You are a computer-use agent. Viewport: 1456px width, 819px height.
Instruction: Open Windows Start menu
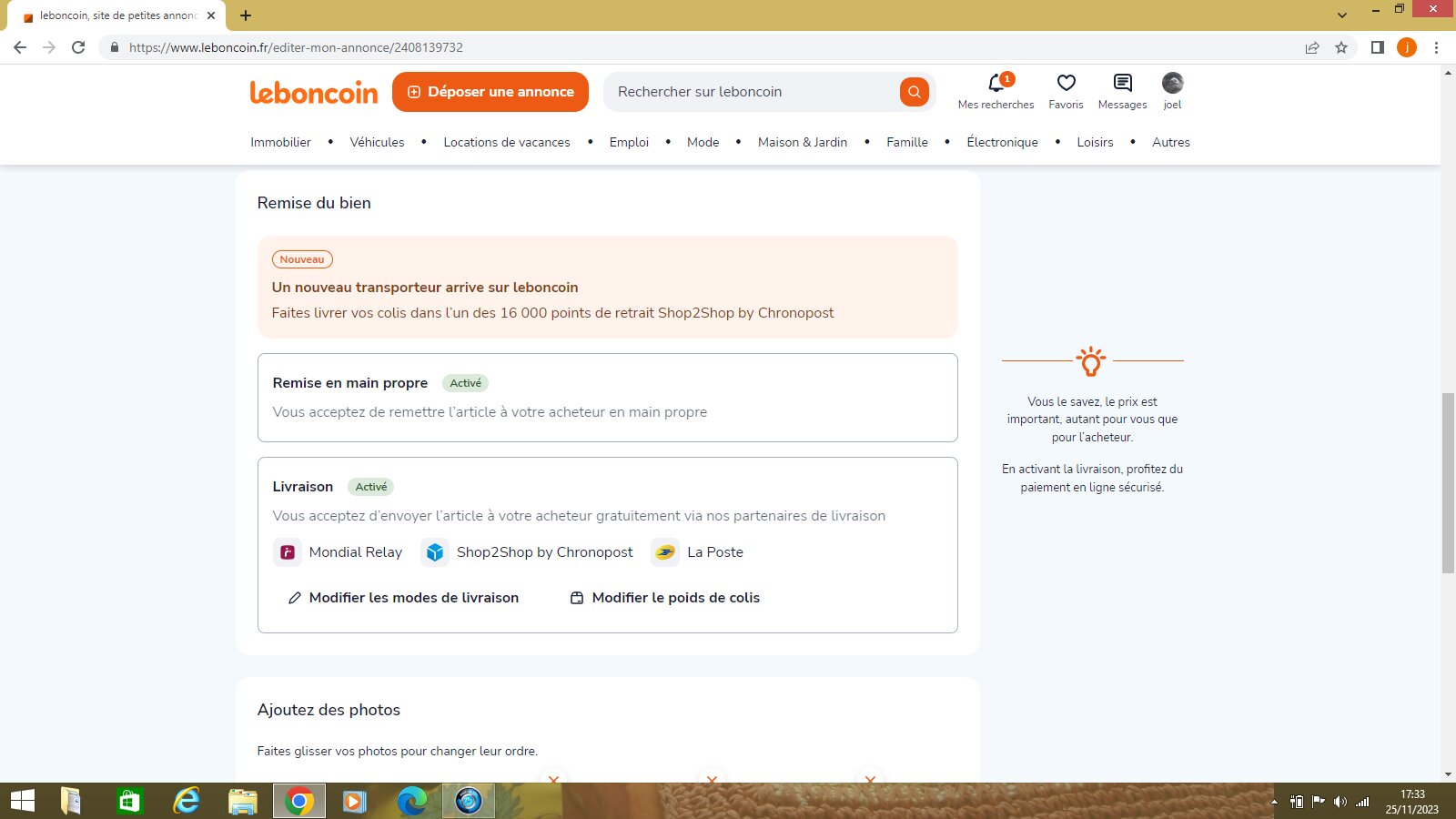click(23, 801)
